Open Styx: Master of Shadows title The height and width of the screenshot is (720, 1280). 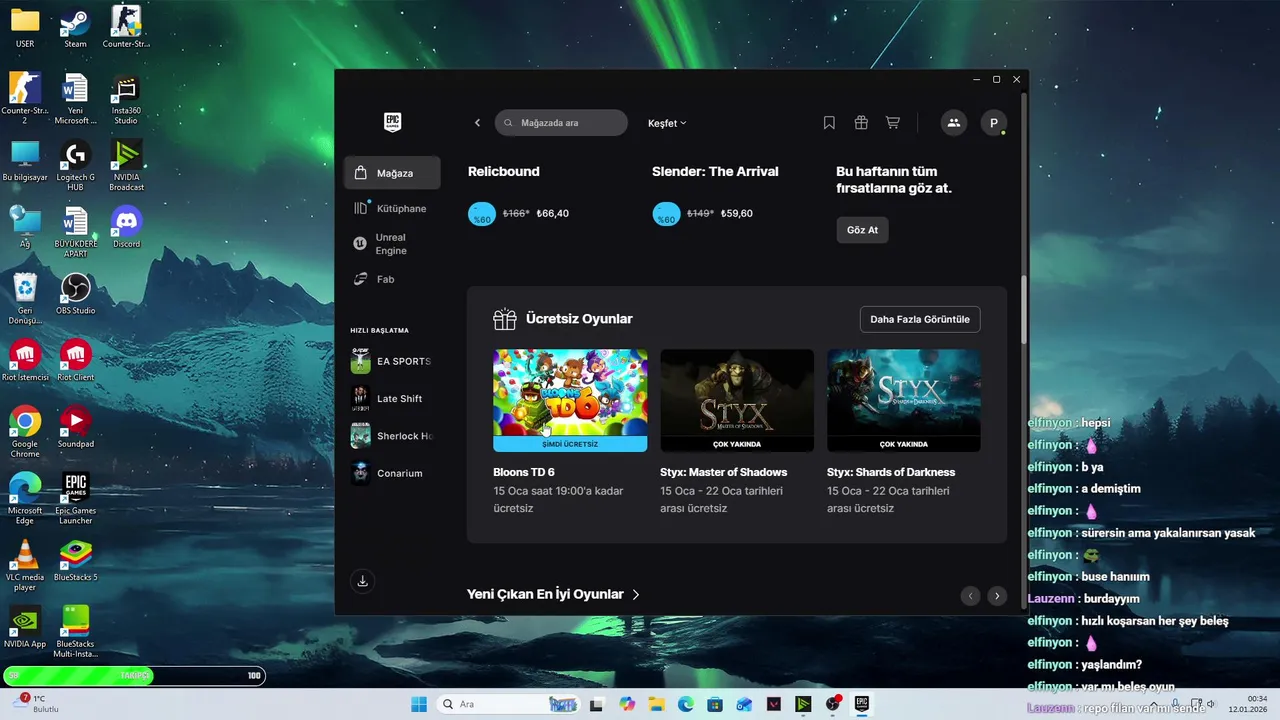point(724,472)
